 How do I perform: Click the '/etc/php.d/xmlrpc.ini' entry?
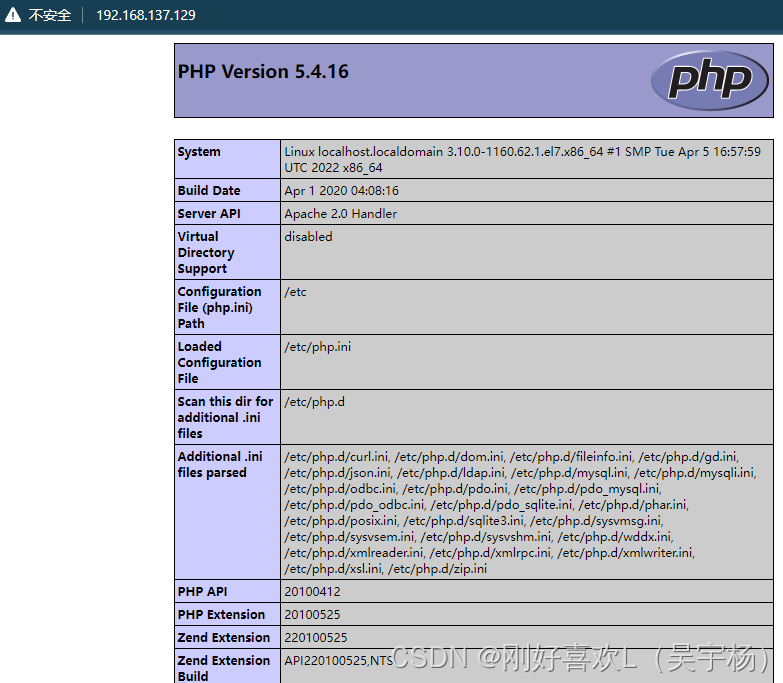(x=490, y=552)
